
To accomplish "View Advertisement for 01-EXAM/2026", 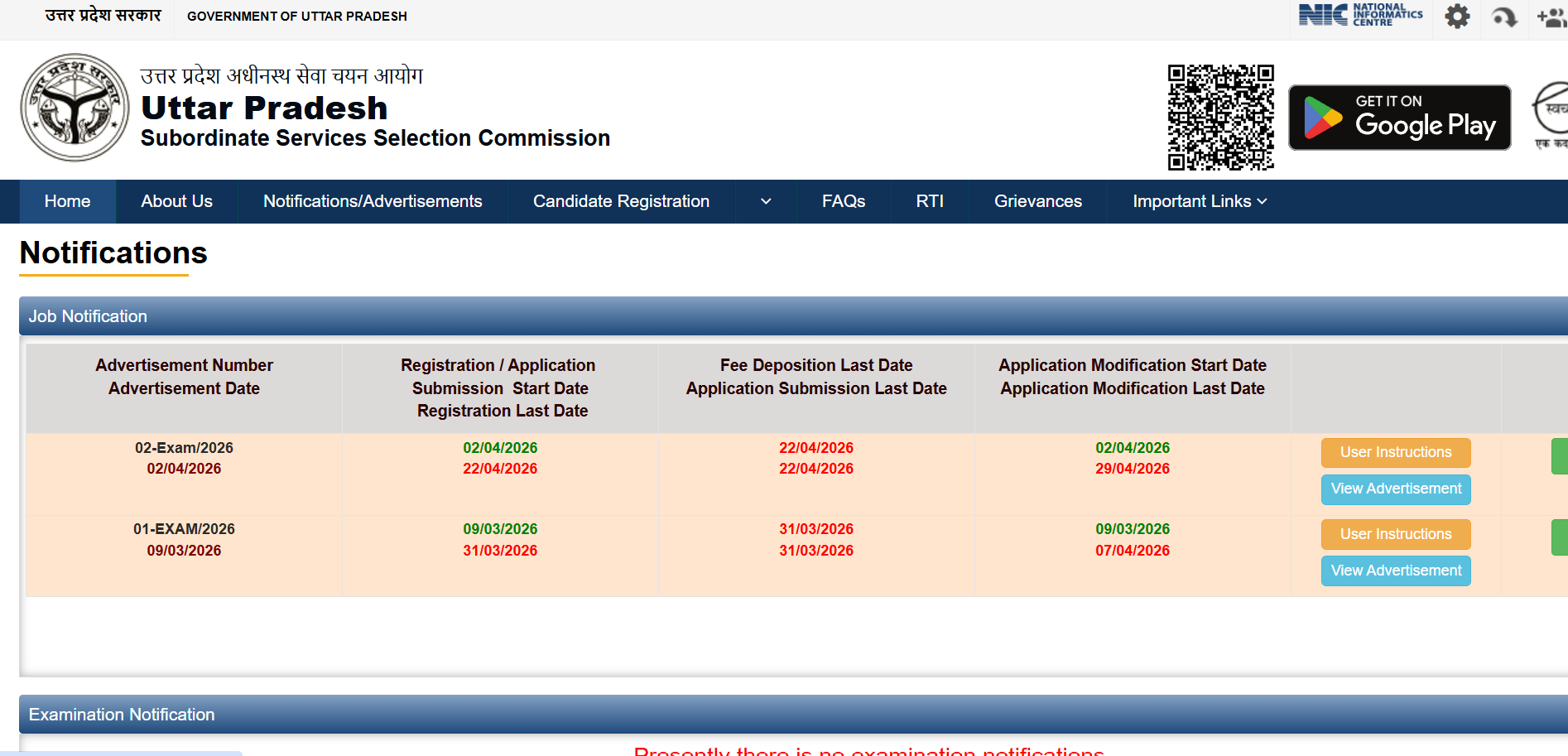I will [1395, 571].
